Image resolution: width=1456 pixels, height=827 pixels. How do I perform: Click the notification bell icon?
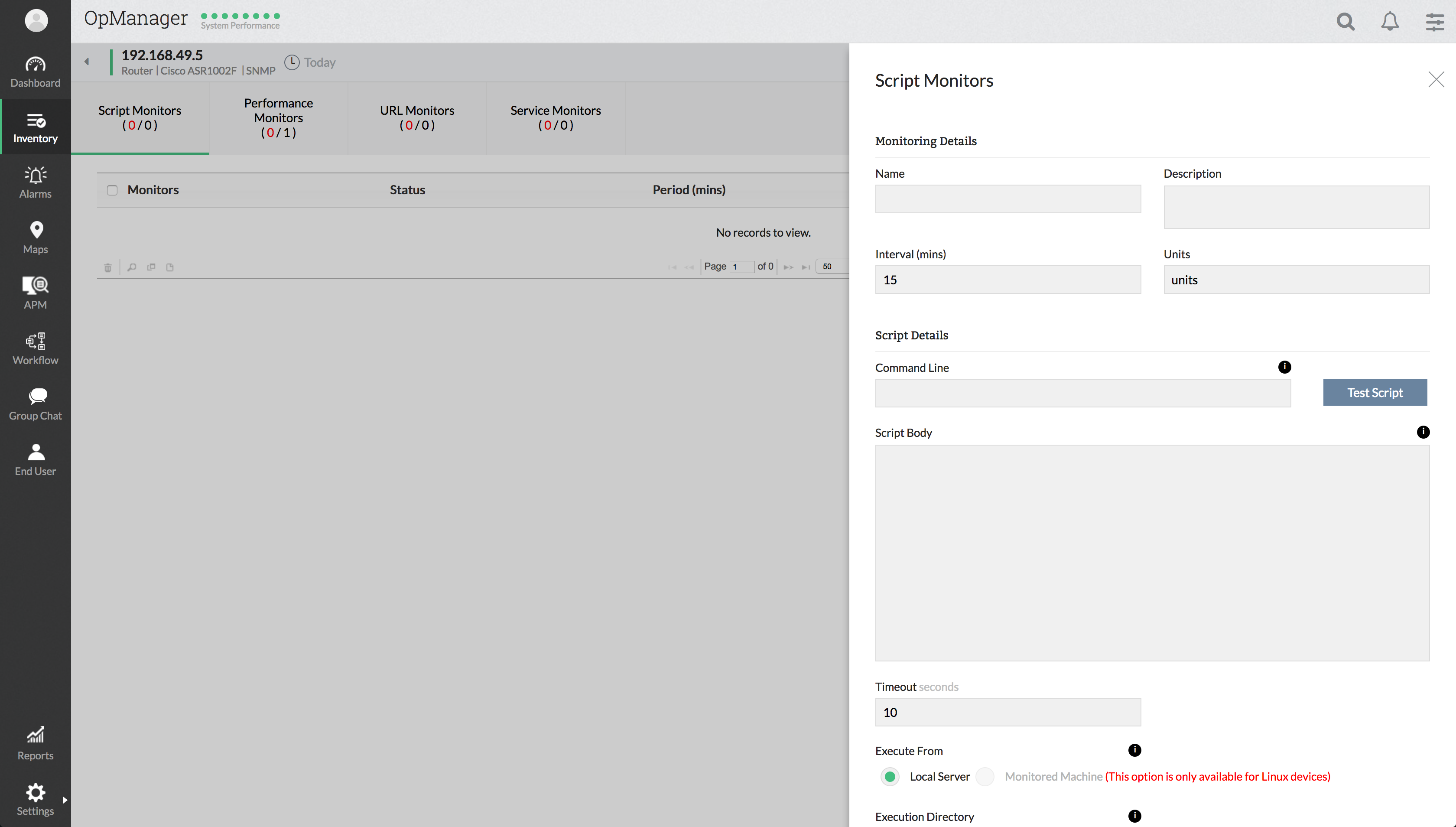click(x=1390, y=22)
